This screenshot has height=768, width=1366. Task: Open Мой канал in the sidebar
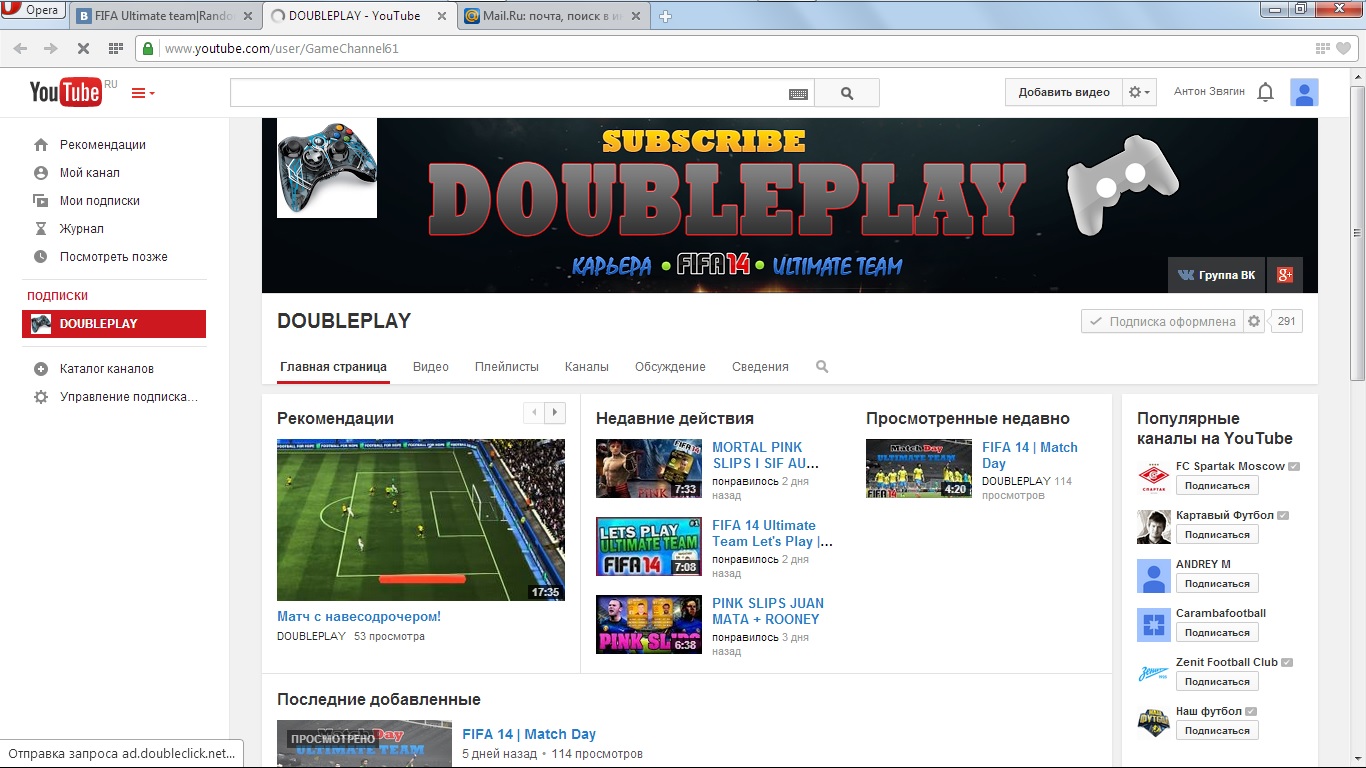coord(90,173)
